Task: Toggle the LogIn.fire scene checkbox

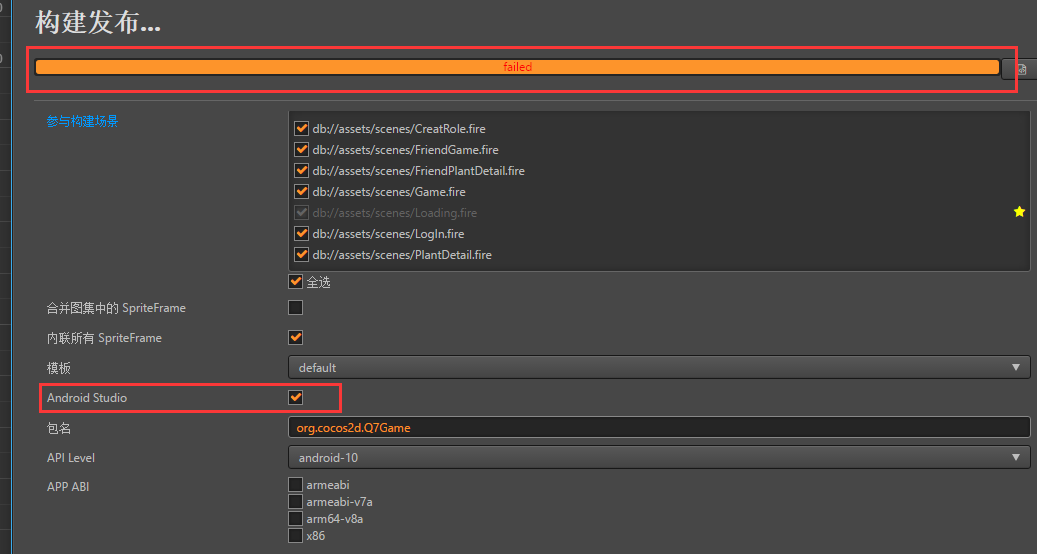Action: (302, 233)
